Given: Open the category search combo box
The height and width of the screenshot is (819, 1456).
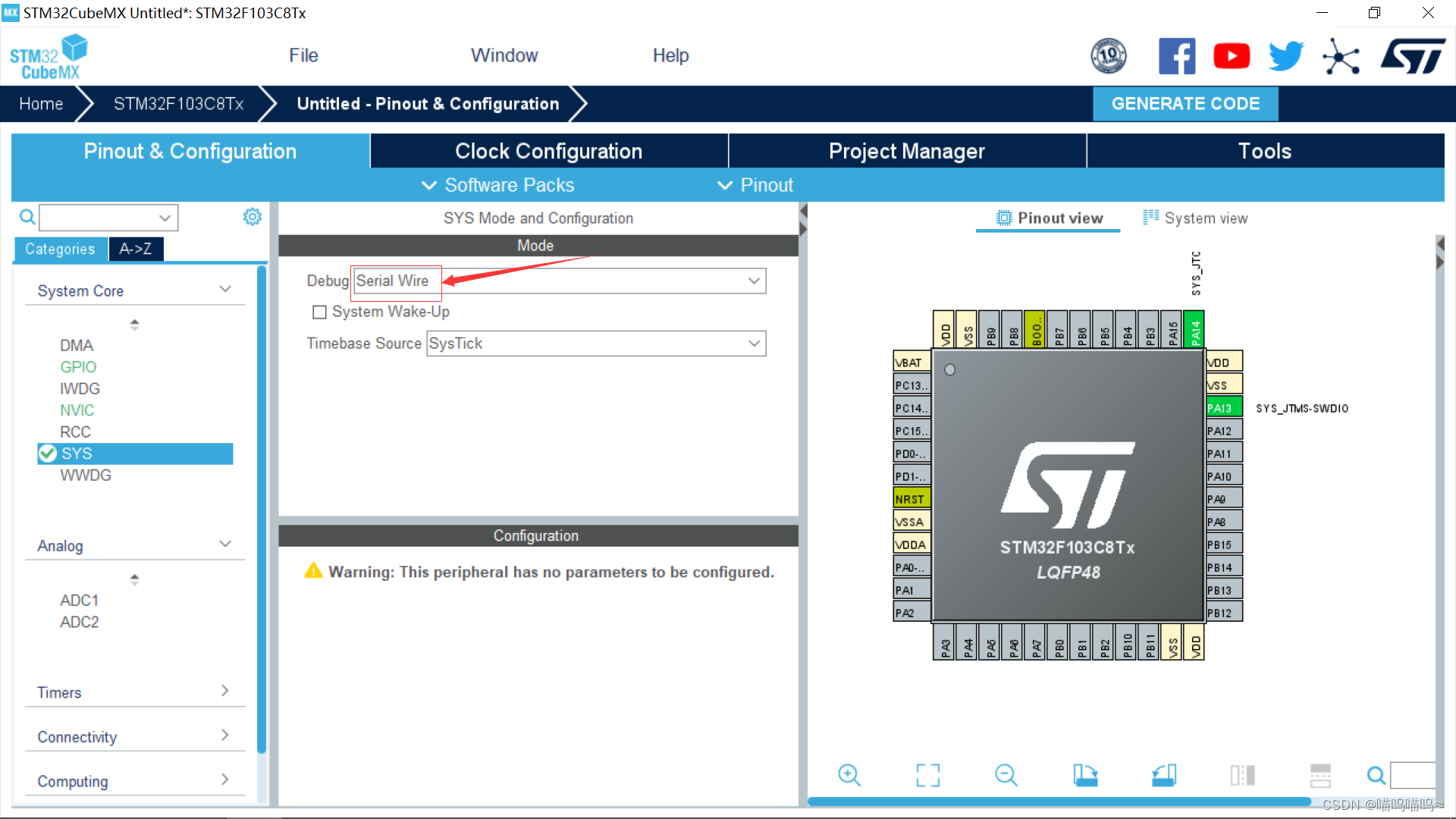Looking at the screenshot, I should tap(108, 218).
